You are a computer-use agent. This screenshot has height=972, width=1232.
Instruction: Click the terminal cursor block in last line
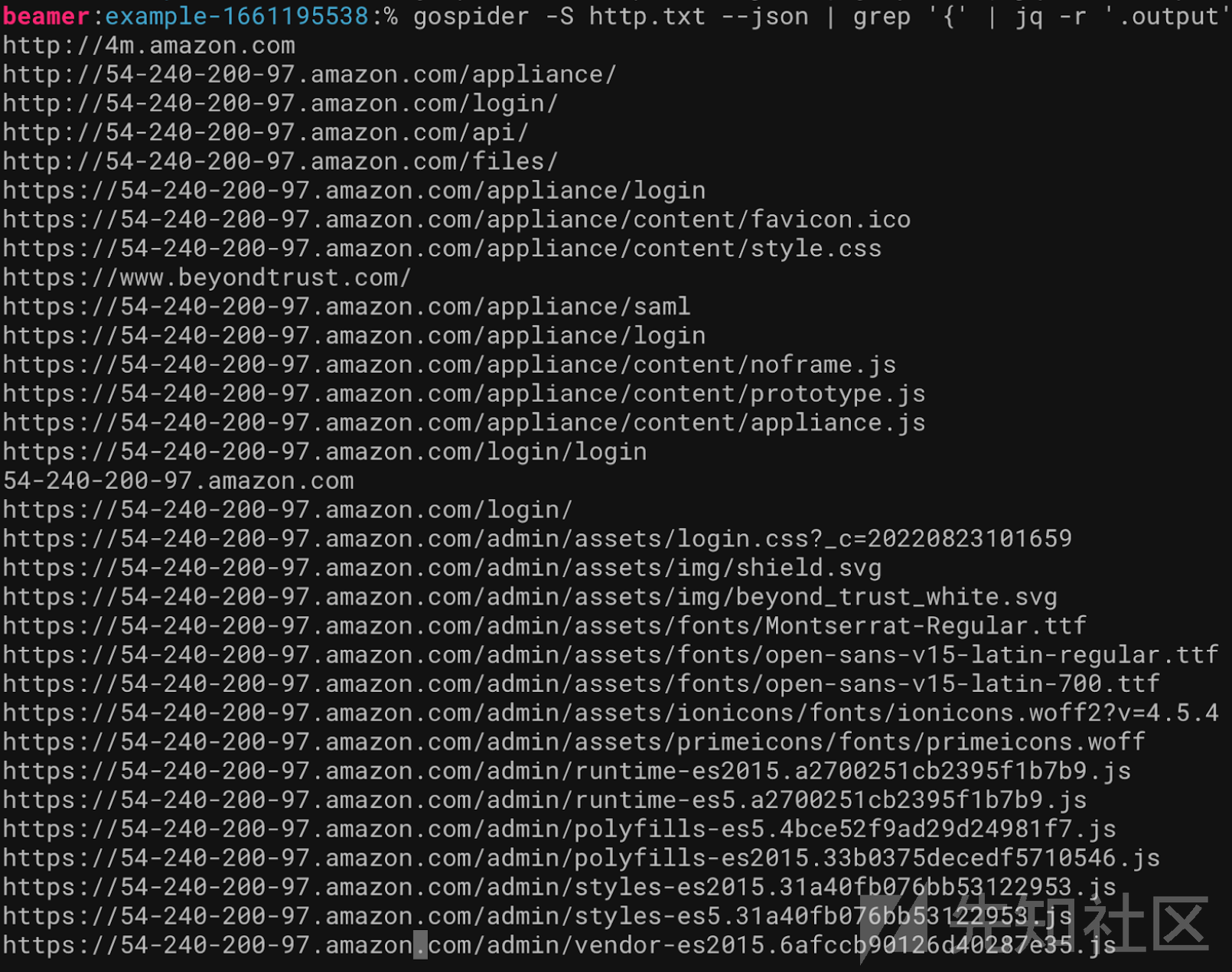[420, 945]
